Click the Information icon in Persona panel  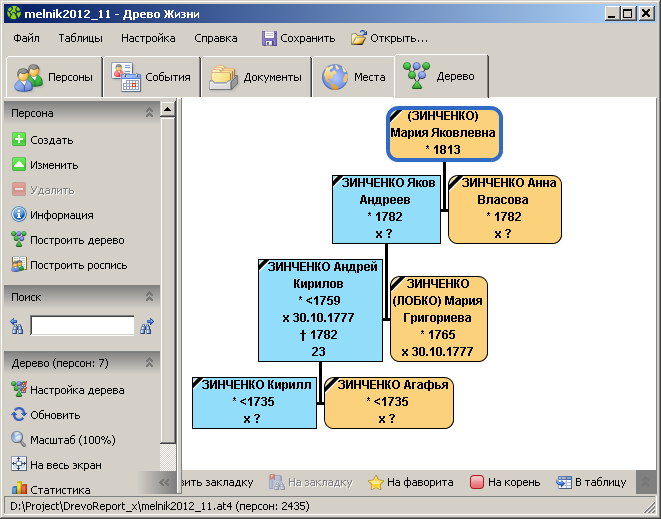(x=18, y=215)
